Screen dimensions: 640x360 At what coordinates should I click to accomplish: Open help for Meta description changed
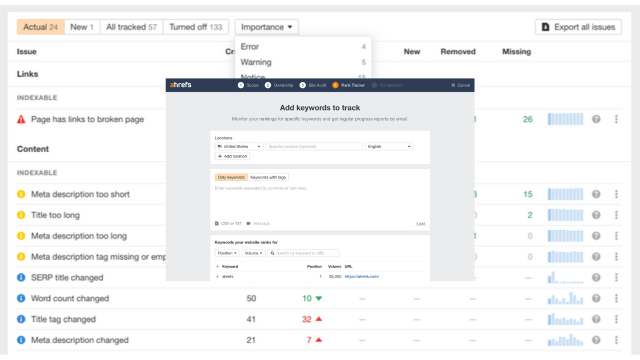pyautogui.click(x=596, y=340)
